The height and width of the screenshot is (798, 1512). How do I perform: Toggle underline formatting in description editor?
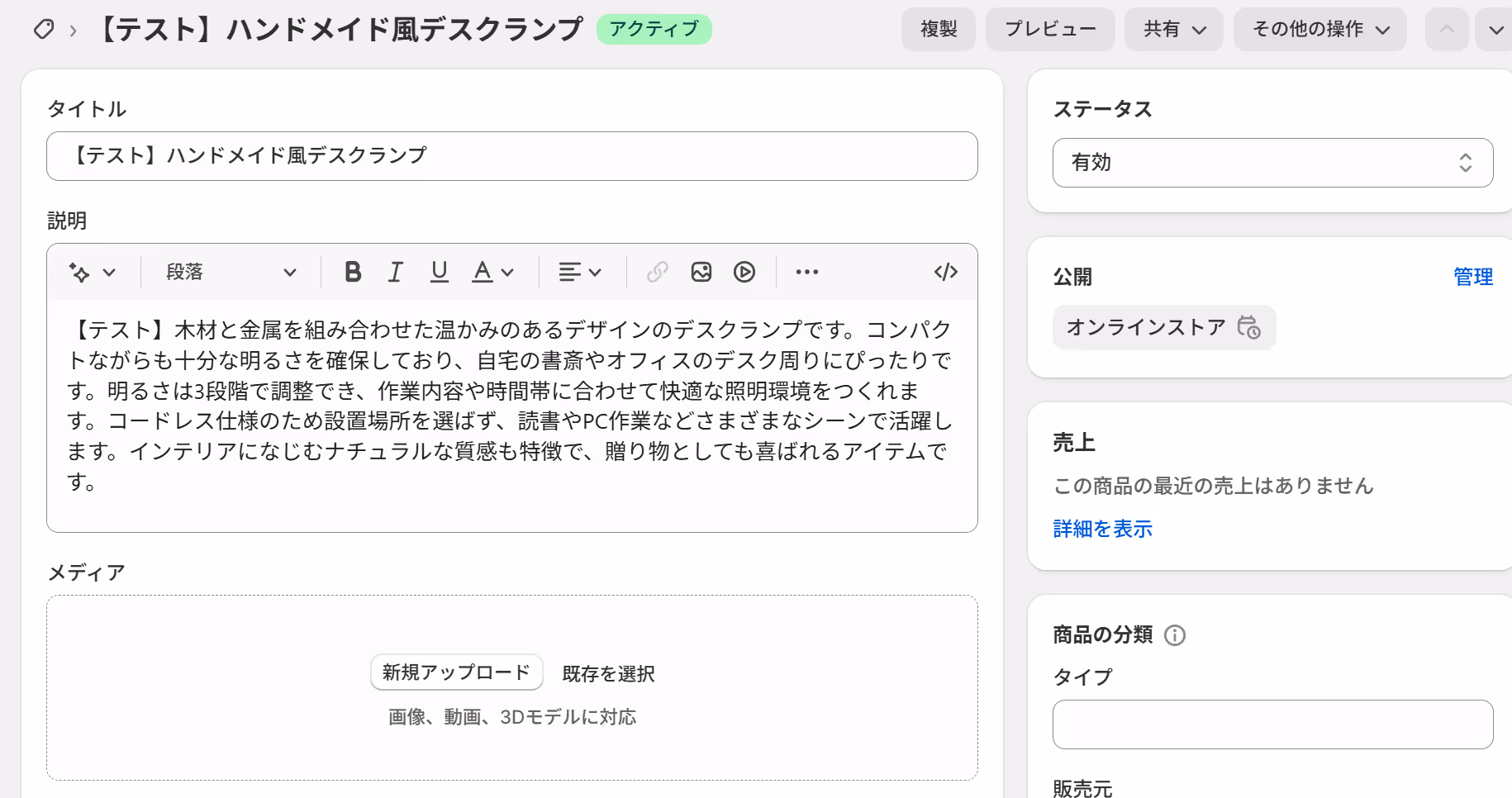coord(440,272)
